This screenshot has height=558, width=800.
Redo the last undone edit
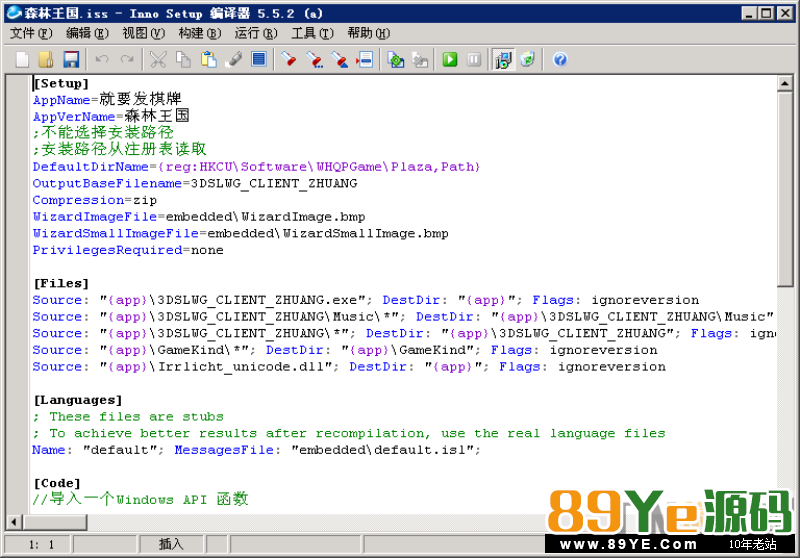127,60
